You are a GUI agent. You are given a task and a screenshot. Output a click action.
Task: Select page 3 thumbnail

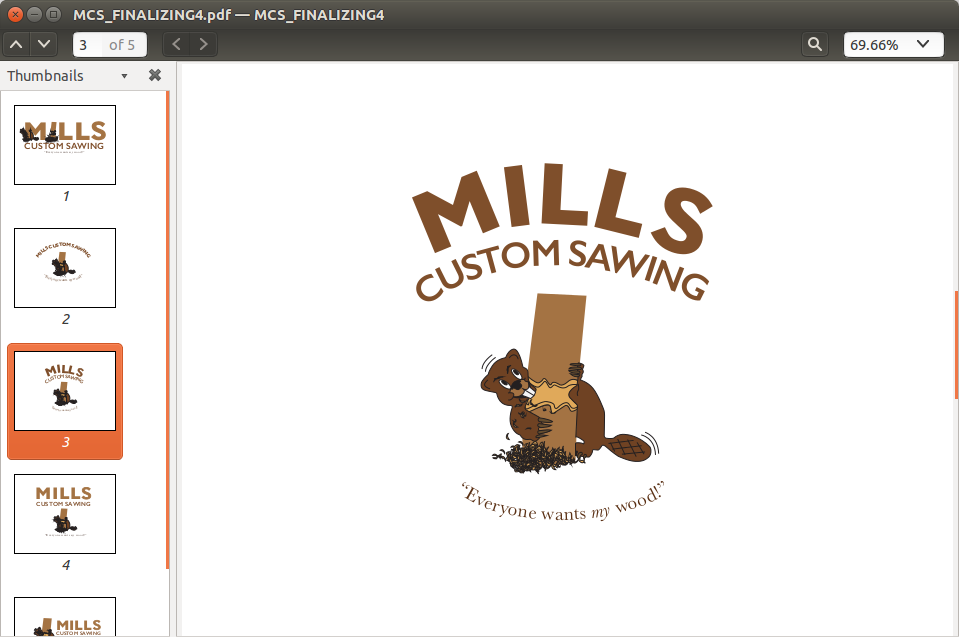coord(65,391)
